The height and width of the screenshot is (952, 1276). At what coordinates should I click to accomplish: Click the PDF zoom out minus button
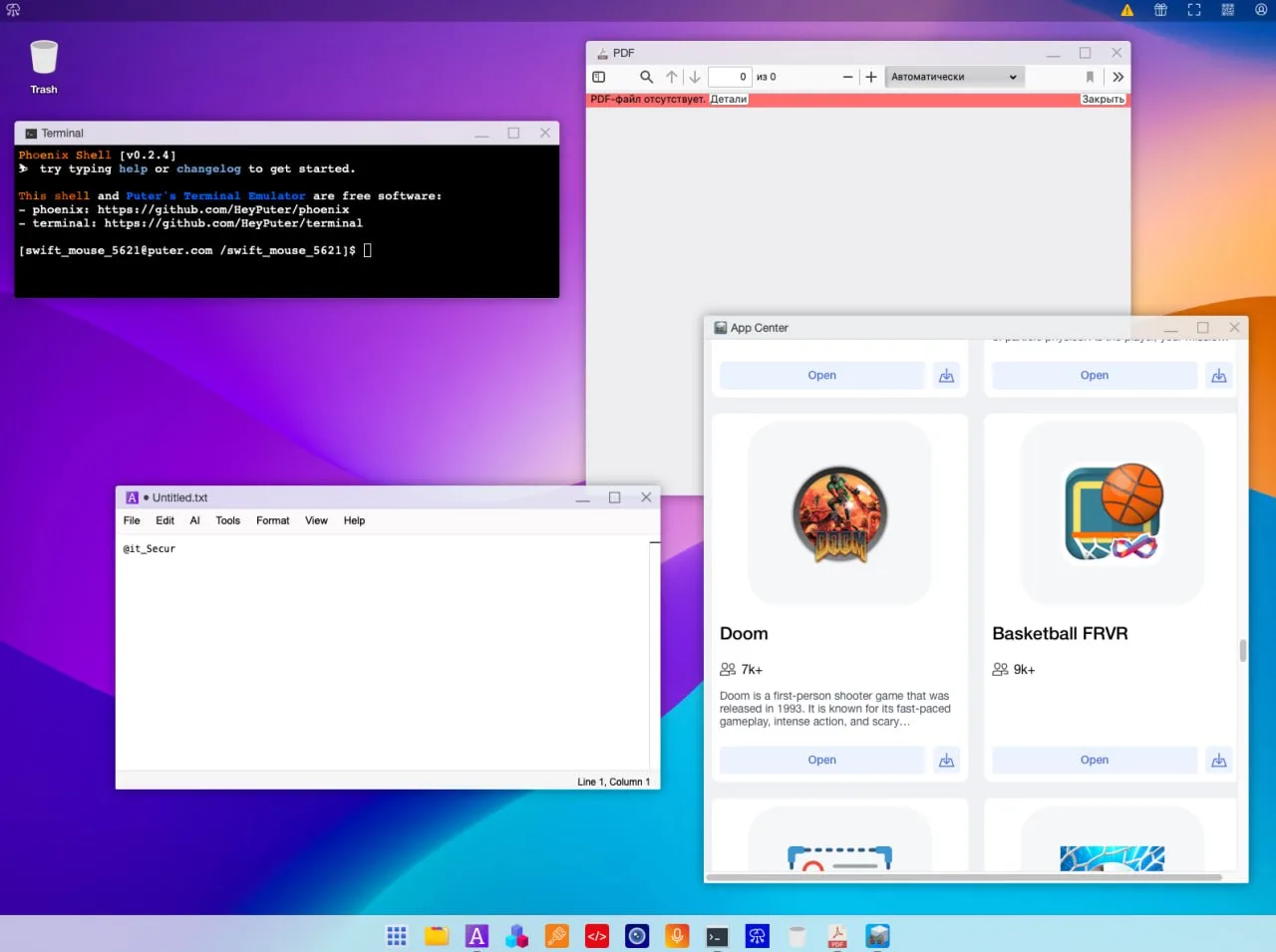(847, 77)
